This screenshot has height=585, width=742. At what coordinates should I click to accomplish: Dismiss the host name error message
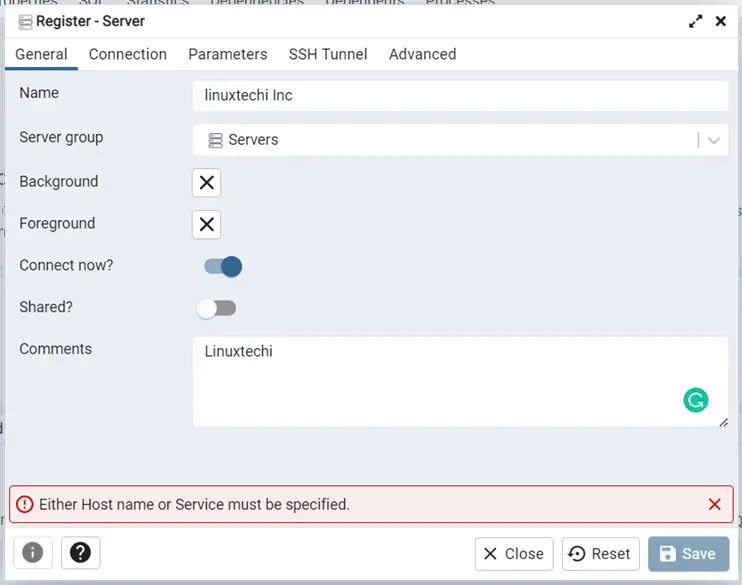714,505
